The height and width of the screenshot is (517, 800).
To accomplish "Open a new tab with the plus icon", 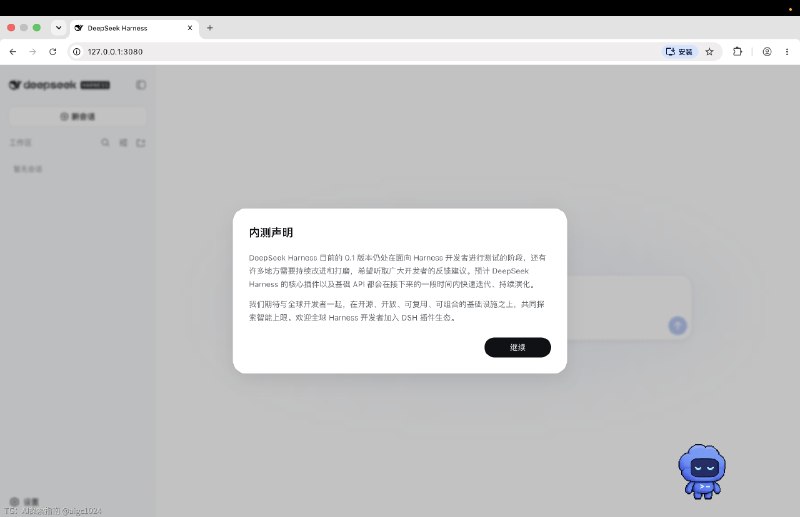I will tap(210, 28).
